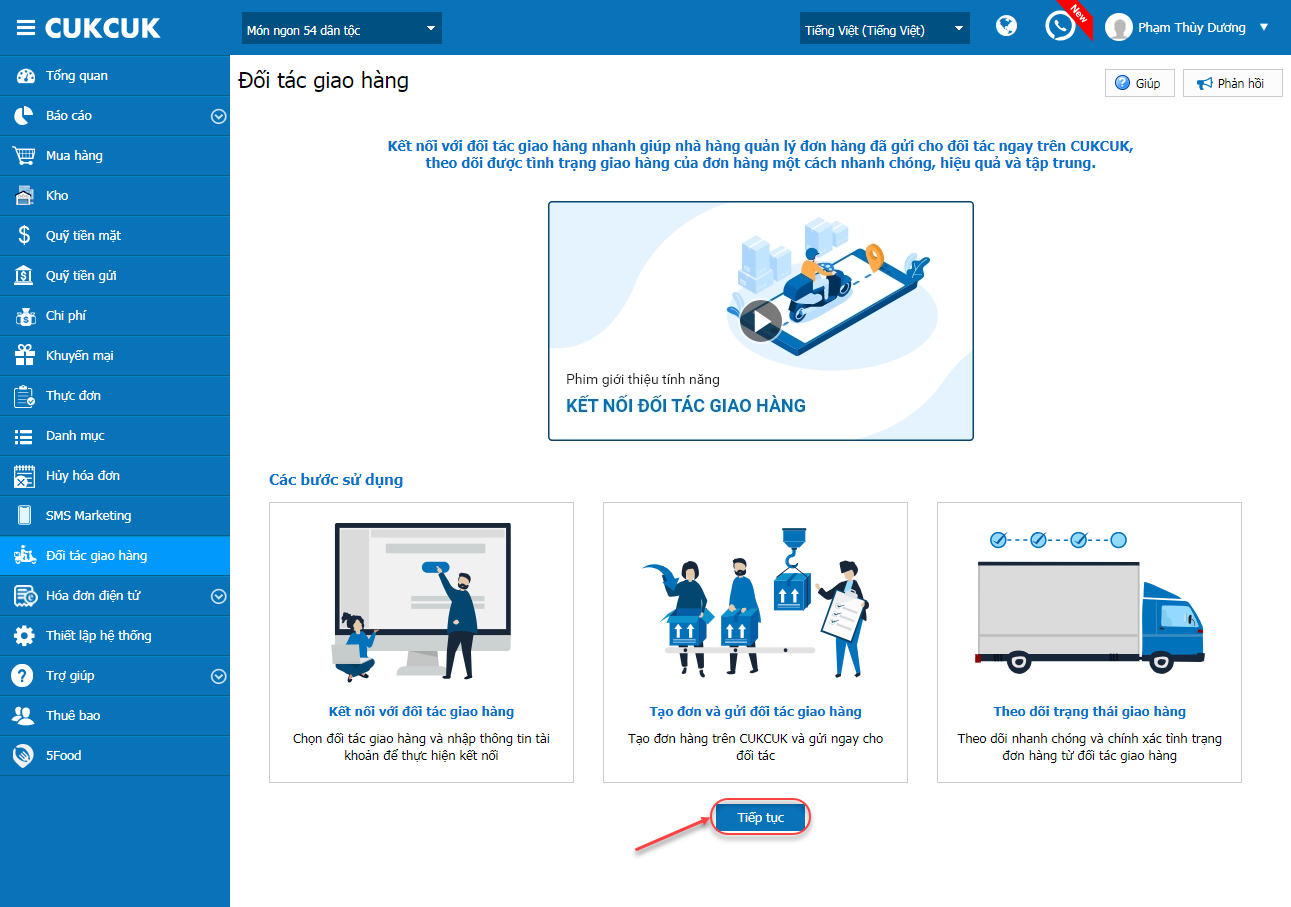The height and width of the screenshot is (907, 1291).
Task: Open Thiết lập hệ thống gear icon
Action: coord(24,635)
